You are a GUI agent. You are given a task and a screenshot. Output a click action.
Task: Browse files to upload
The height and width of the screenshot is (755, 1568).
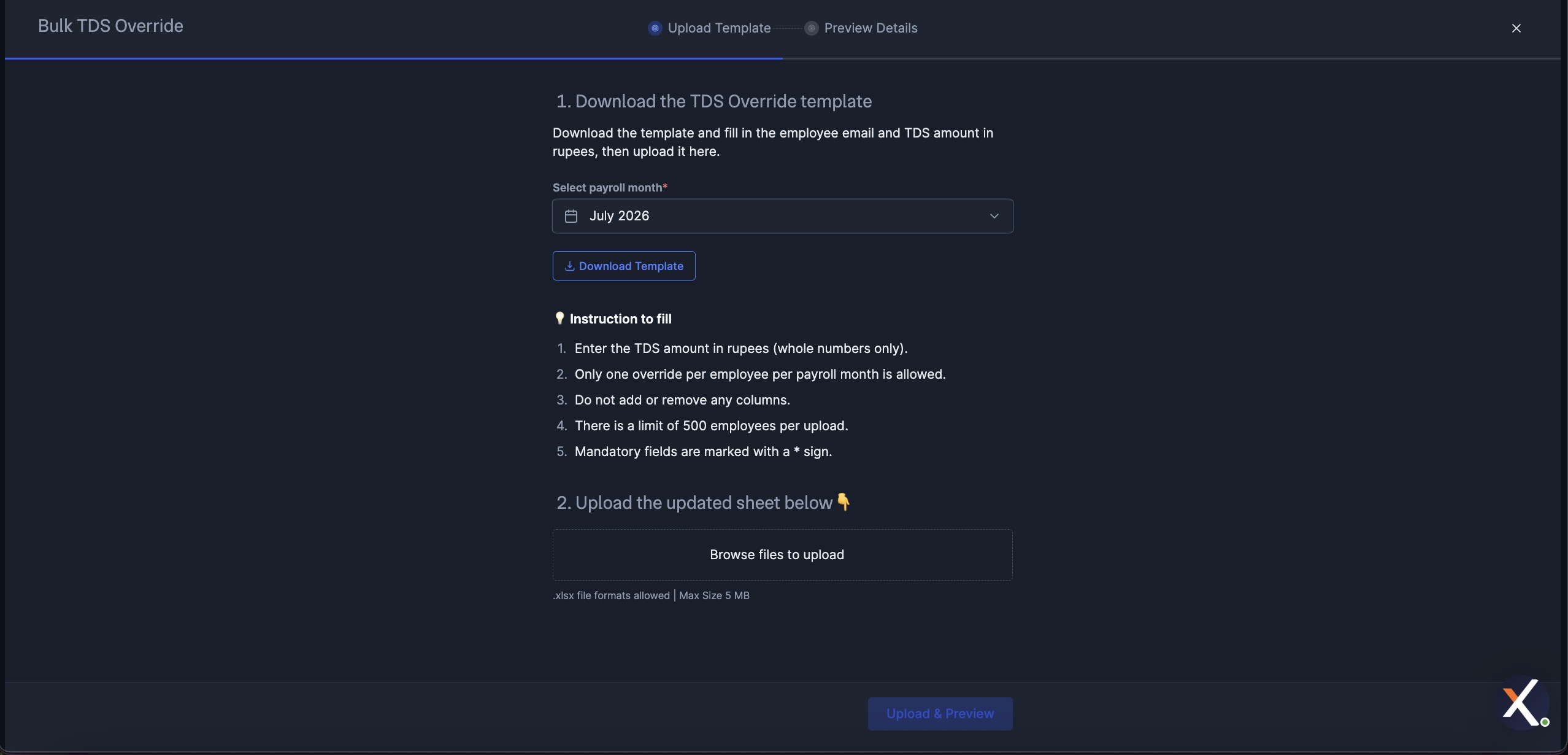[777, 555]
